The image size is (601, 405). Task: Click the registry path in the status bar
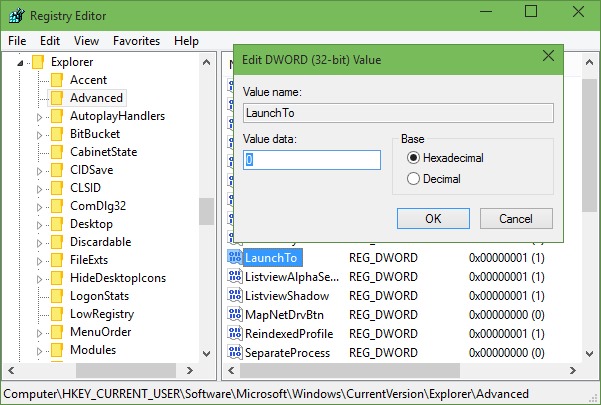point(266,394)
